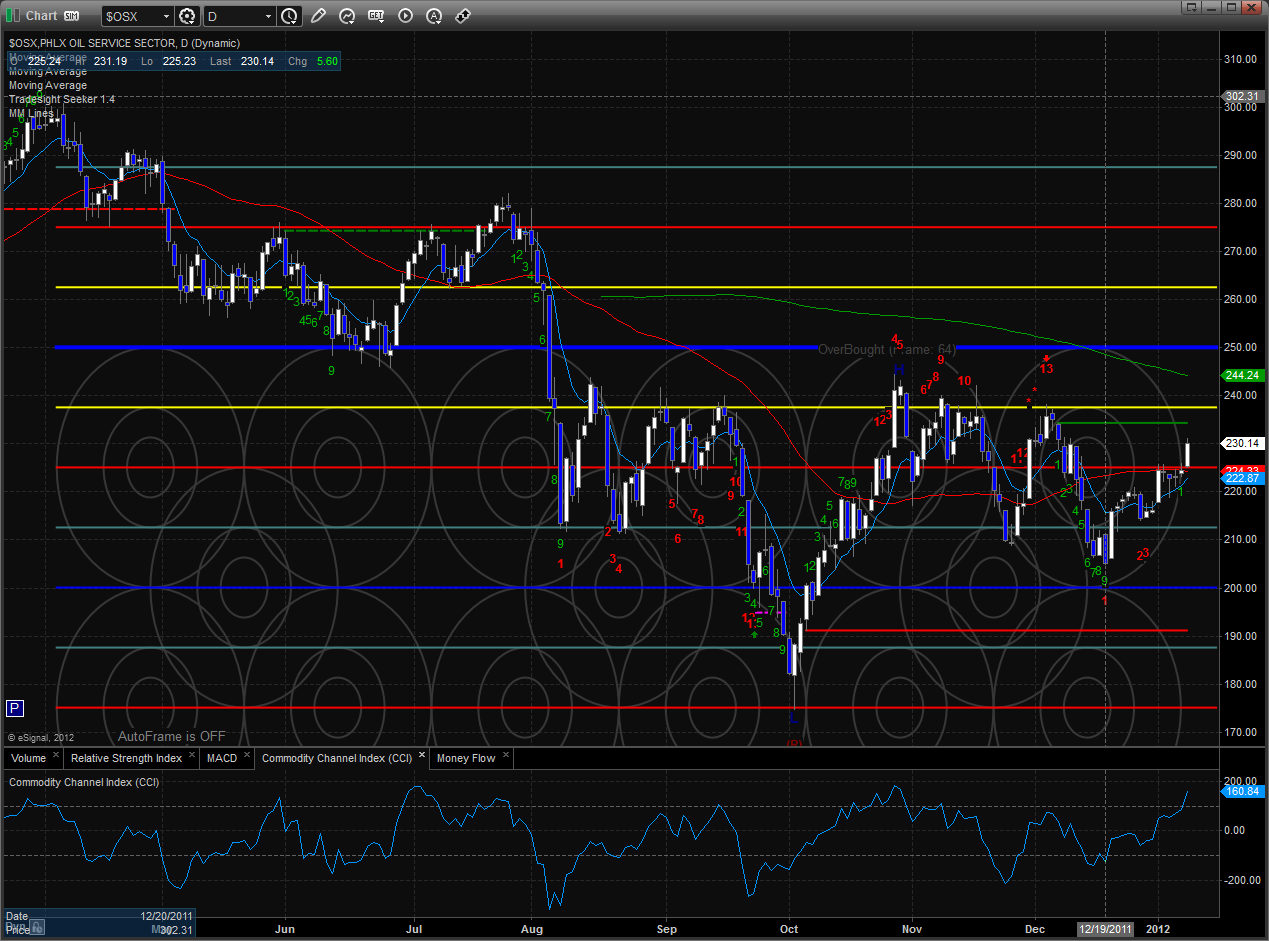1269x941 pixels.
Task: Open the D interval dropdown
Action: 239,16
